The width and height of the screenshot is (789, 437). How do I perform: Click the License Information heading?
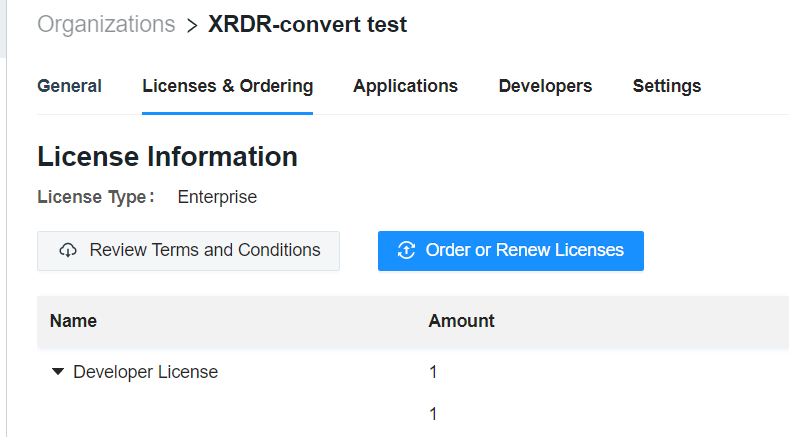(167, 157)
